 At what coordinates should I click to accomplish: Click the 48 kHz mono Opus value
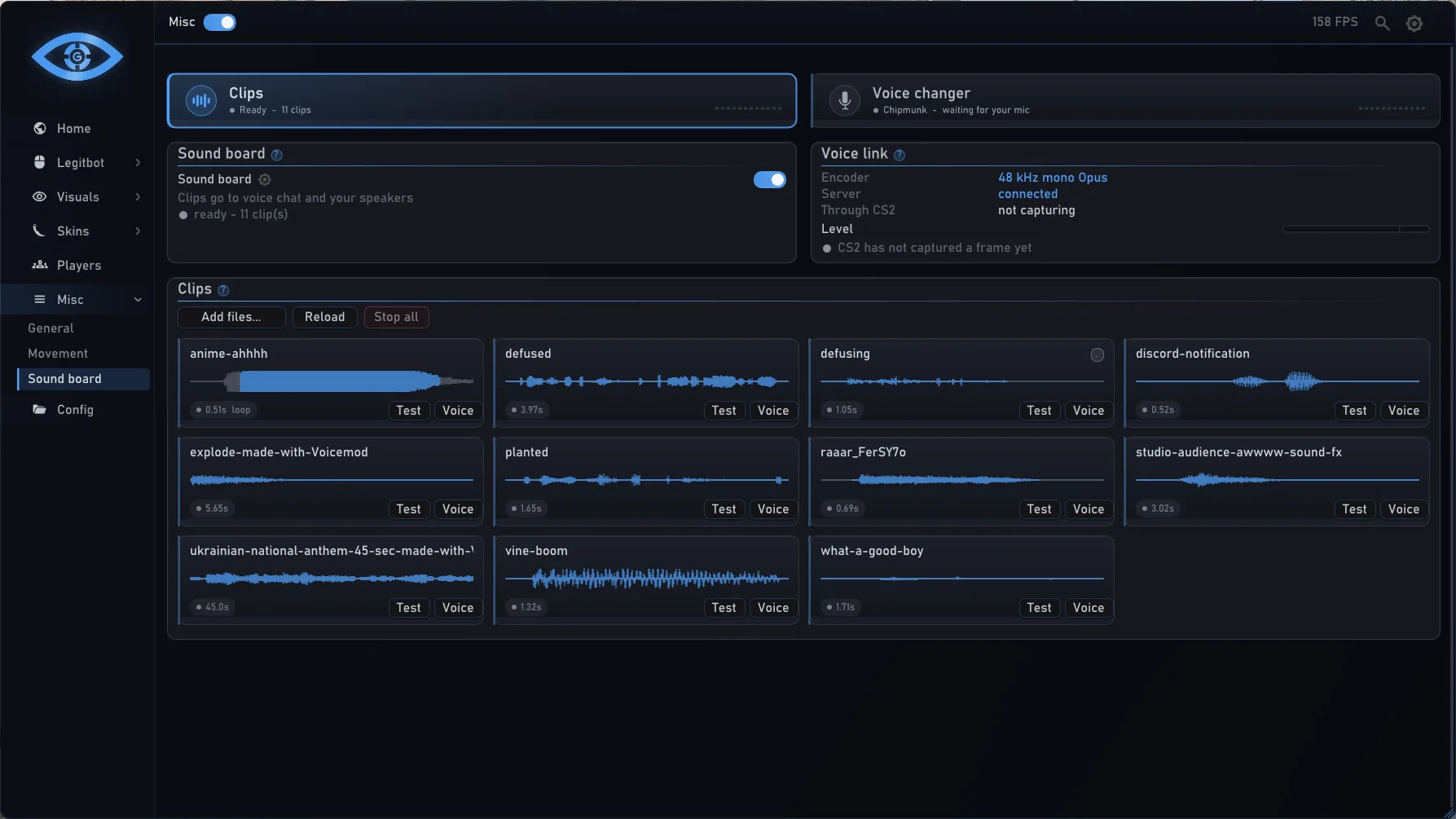pos(1053,178)
